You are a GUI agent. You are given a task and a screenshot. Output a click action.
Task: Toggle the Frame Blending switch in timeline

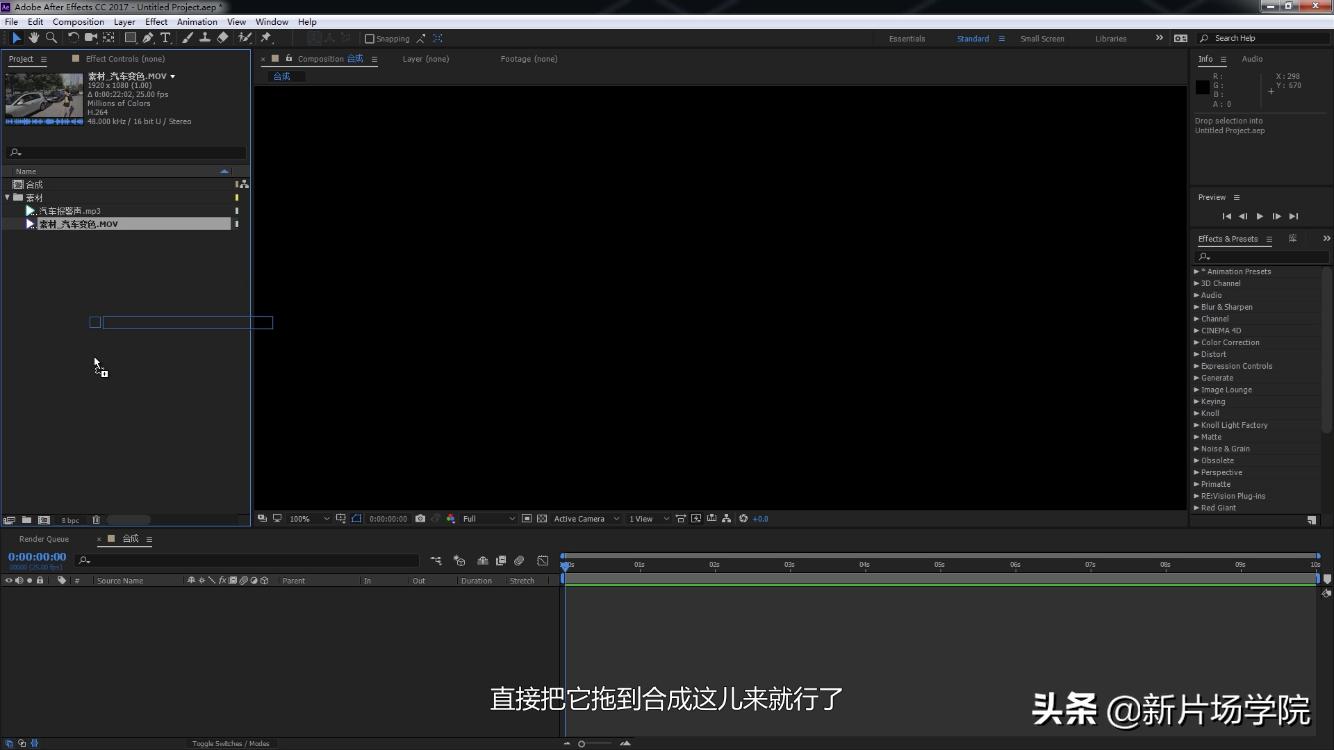click(x=500, y=561)
